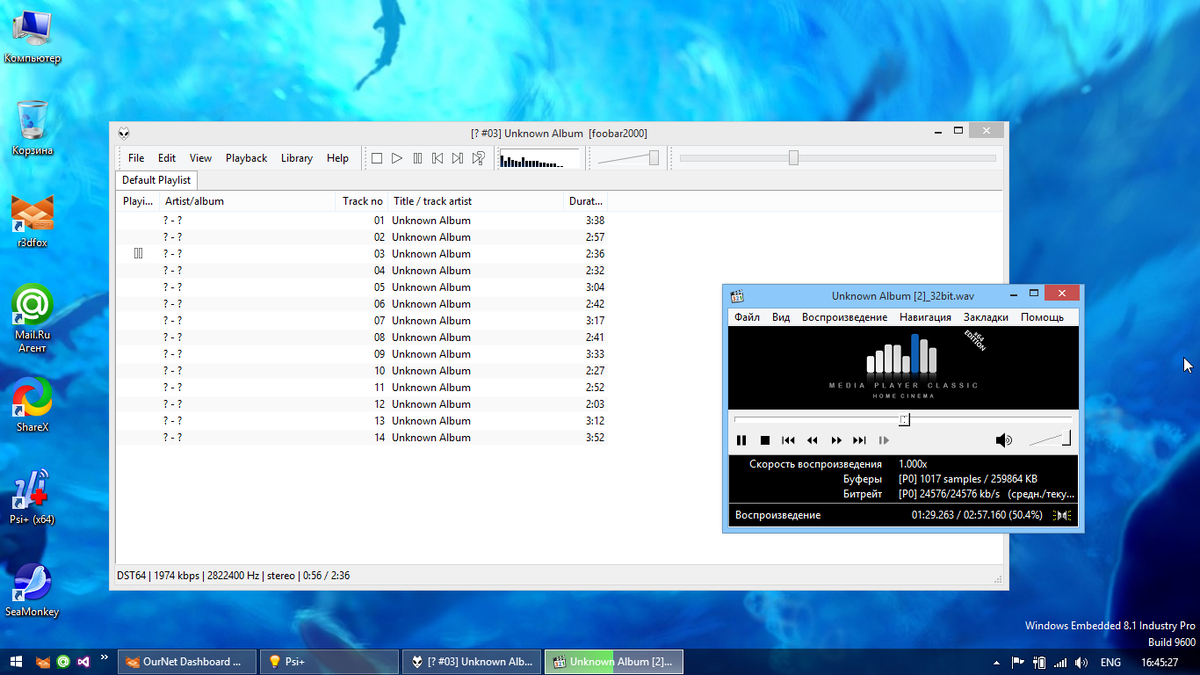Click the Stop icon in foobar2000 toolbar
1200x675 pixels.
[376, 157]
